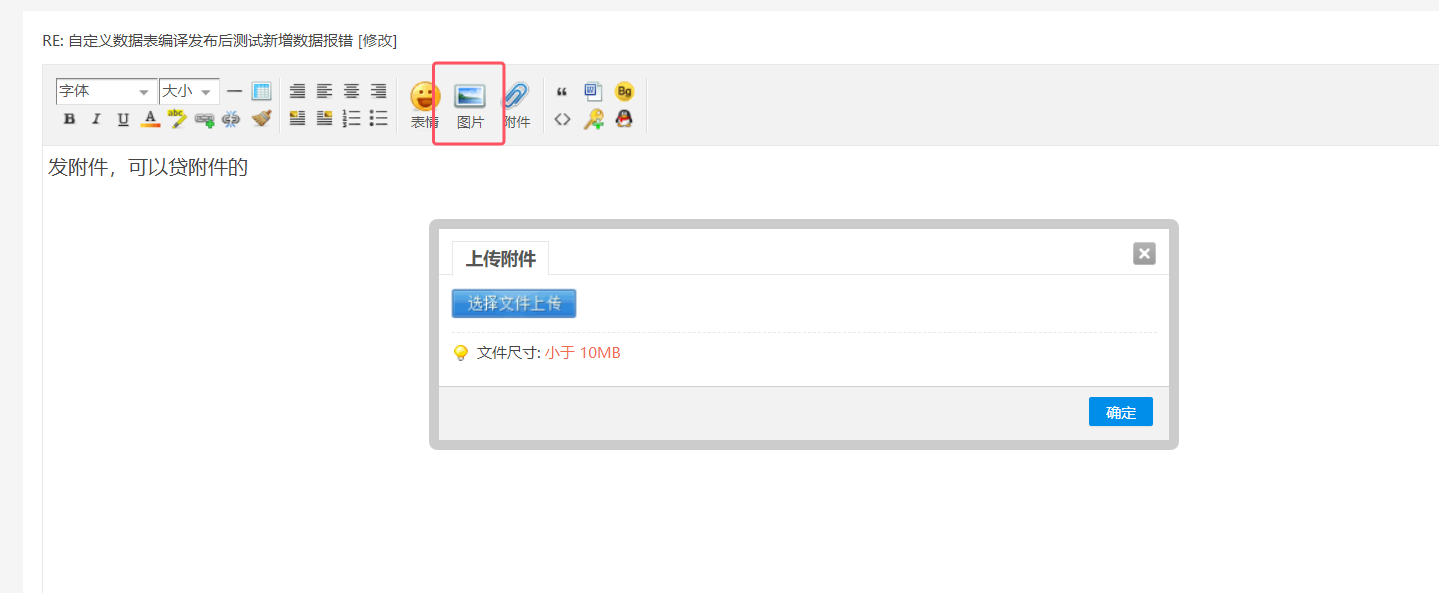This screenshot has width=1439, height=593.
Task: Remove link with the unlink icon
Action: pos(232,119)
